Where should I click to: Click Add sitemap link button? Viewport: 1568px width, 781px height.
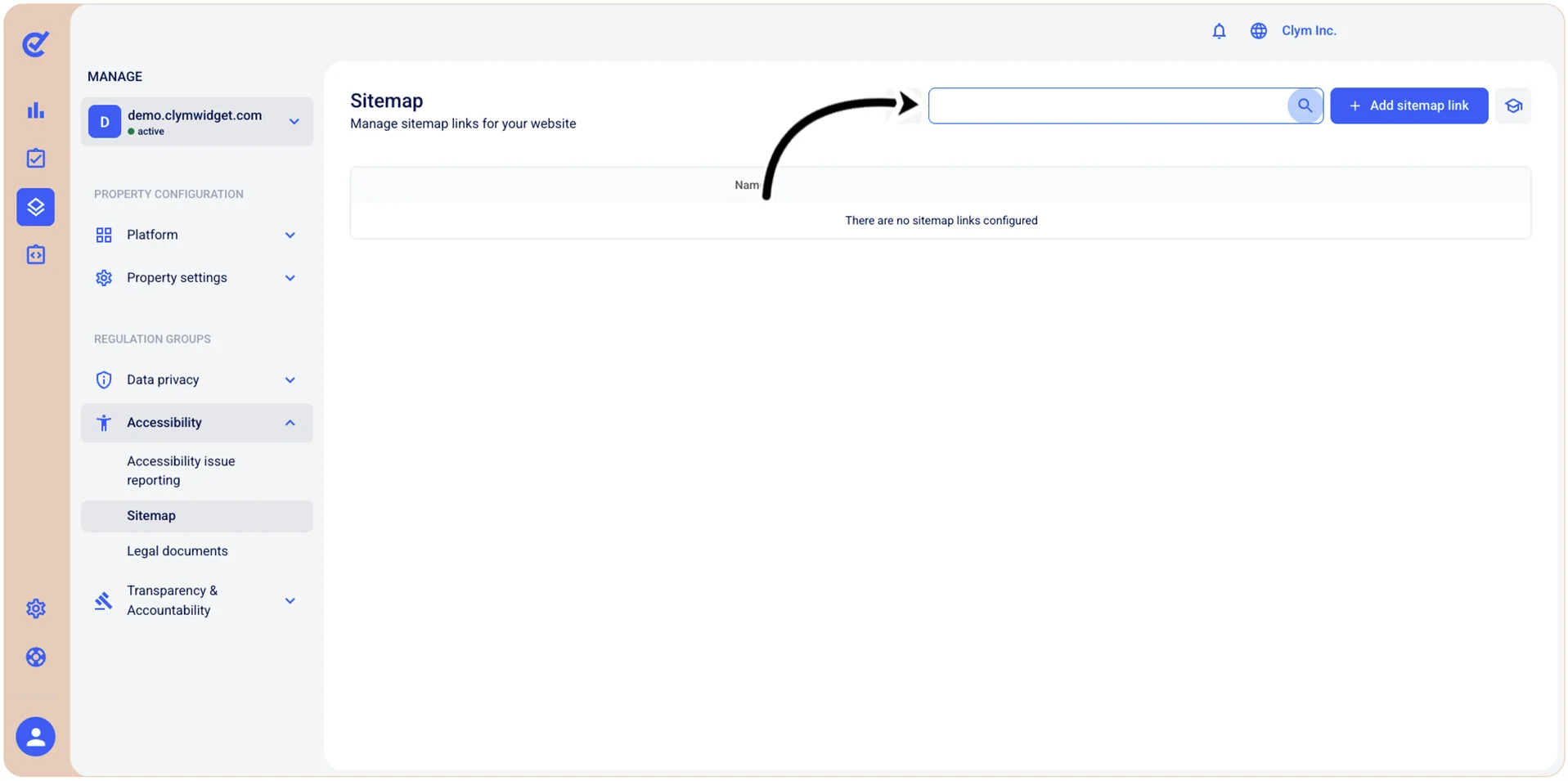pos(1409,105)
